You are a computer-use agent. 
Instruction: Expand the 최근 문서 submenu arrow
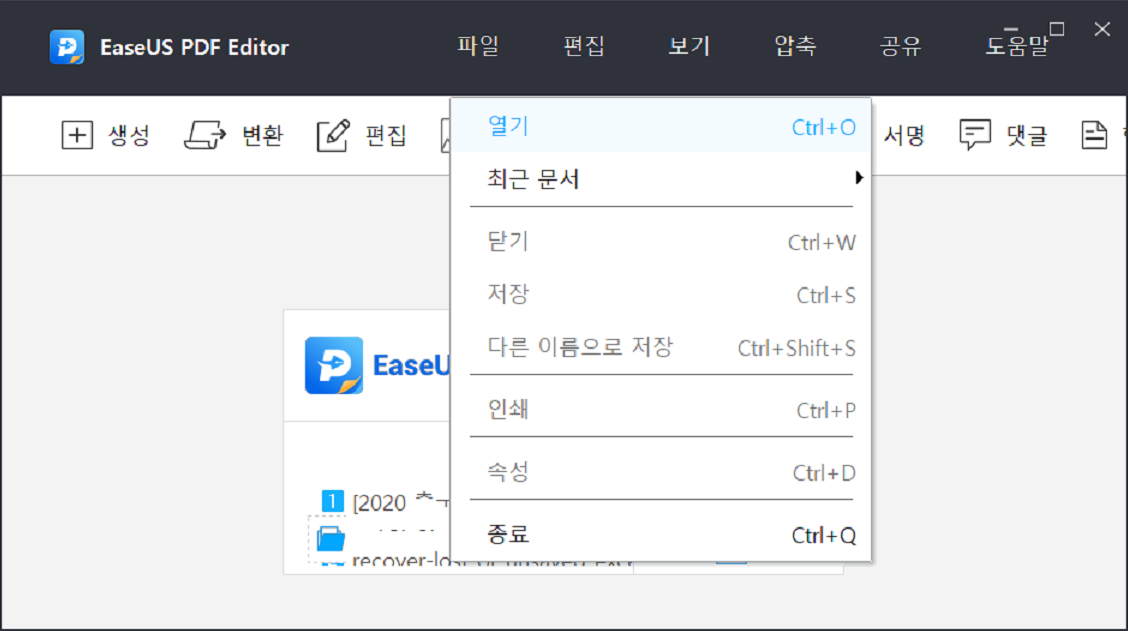point(858,179)
